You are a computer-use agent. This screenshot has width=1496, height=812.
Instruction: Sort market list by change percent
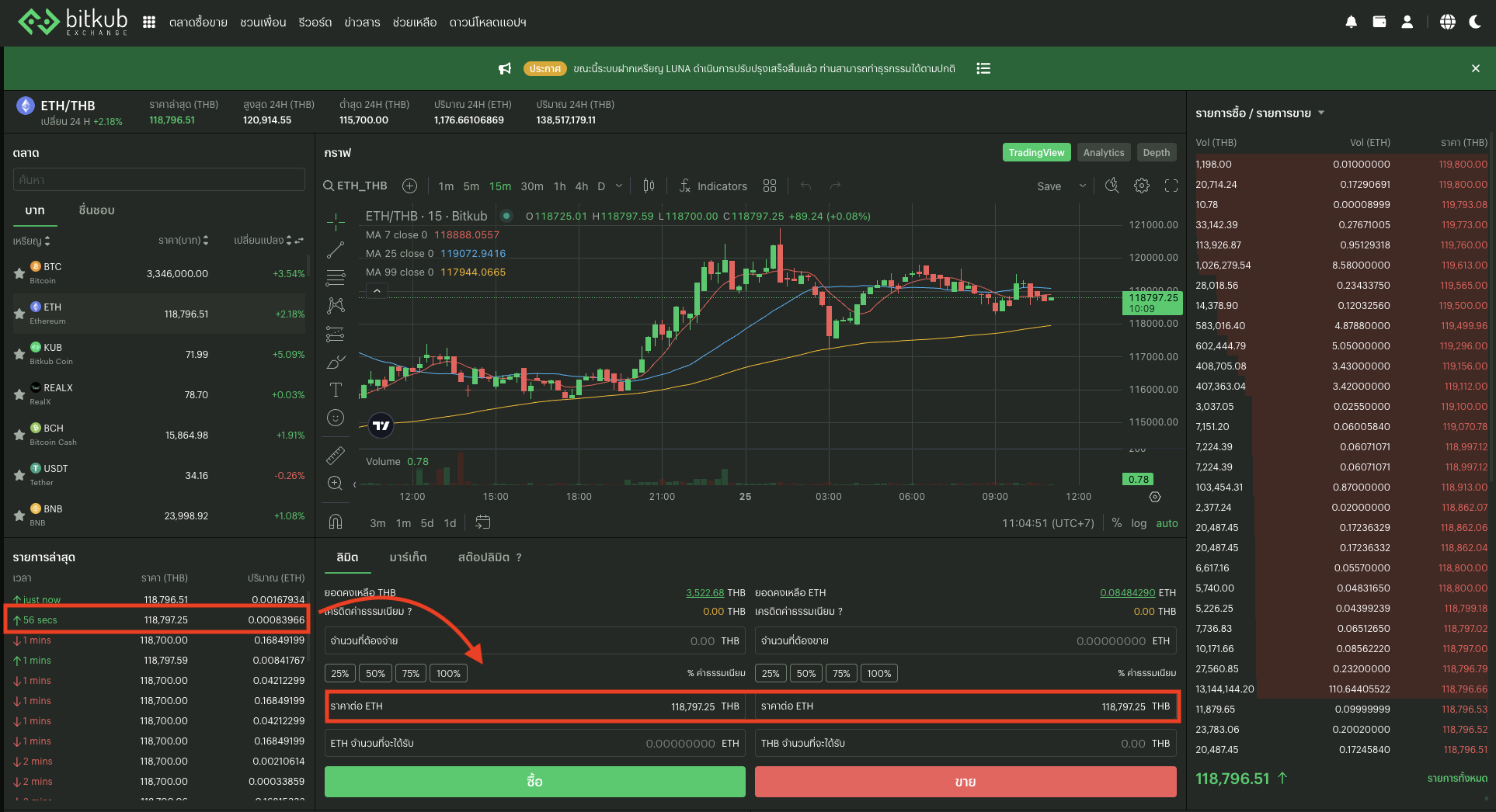pos(263,241)
